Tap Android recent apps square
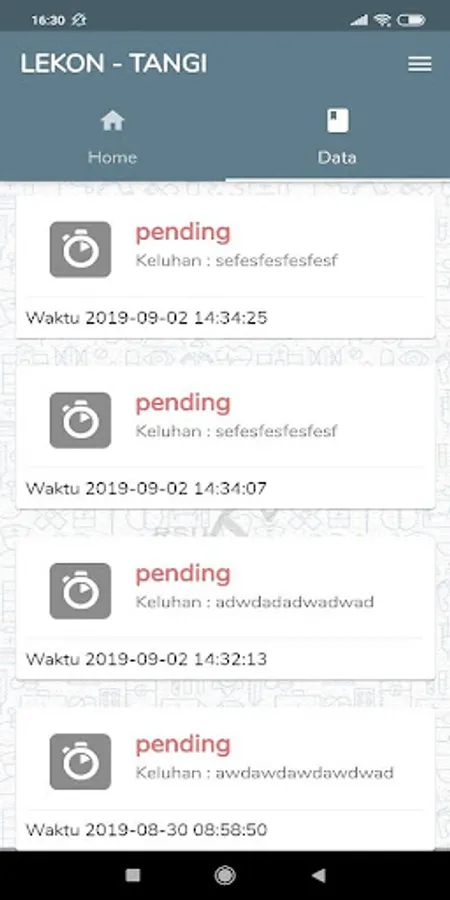 (133, 875)
